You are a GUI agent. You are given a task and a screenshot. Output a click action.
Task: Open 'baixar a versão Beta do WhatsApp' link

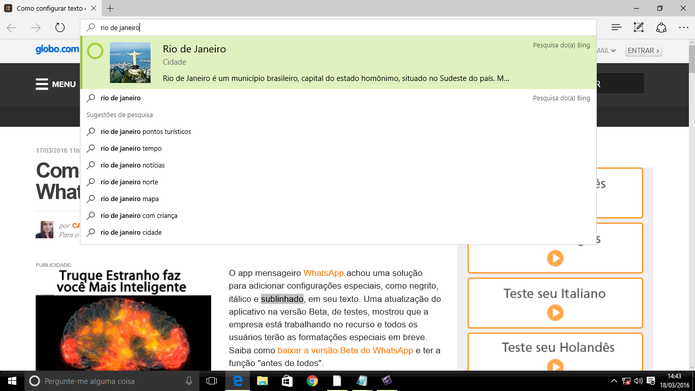345,350
